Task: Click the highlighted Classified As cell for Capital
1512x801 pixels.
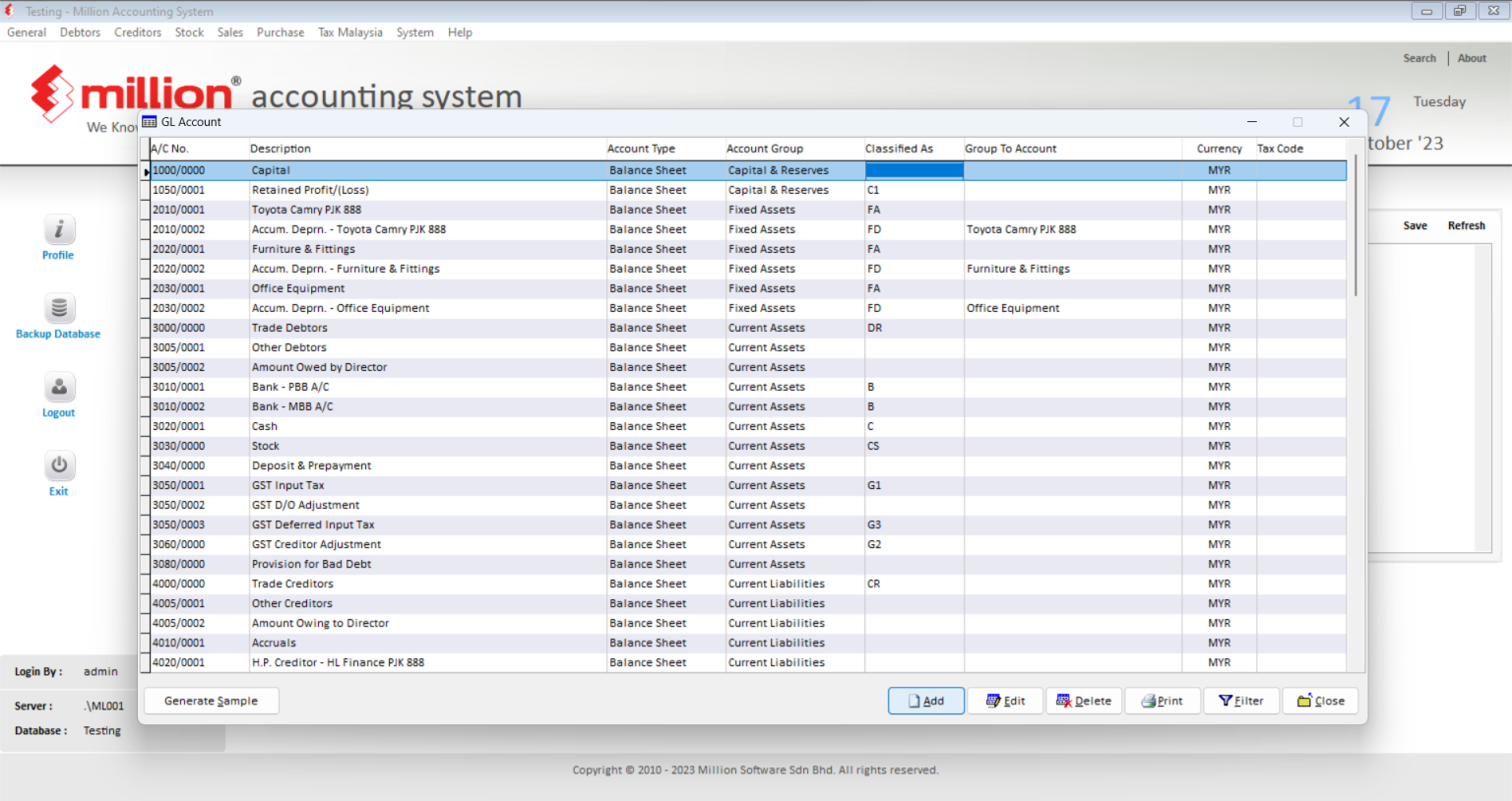Action: tap(913, 170)
